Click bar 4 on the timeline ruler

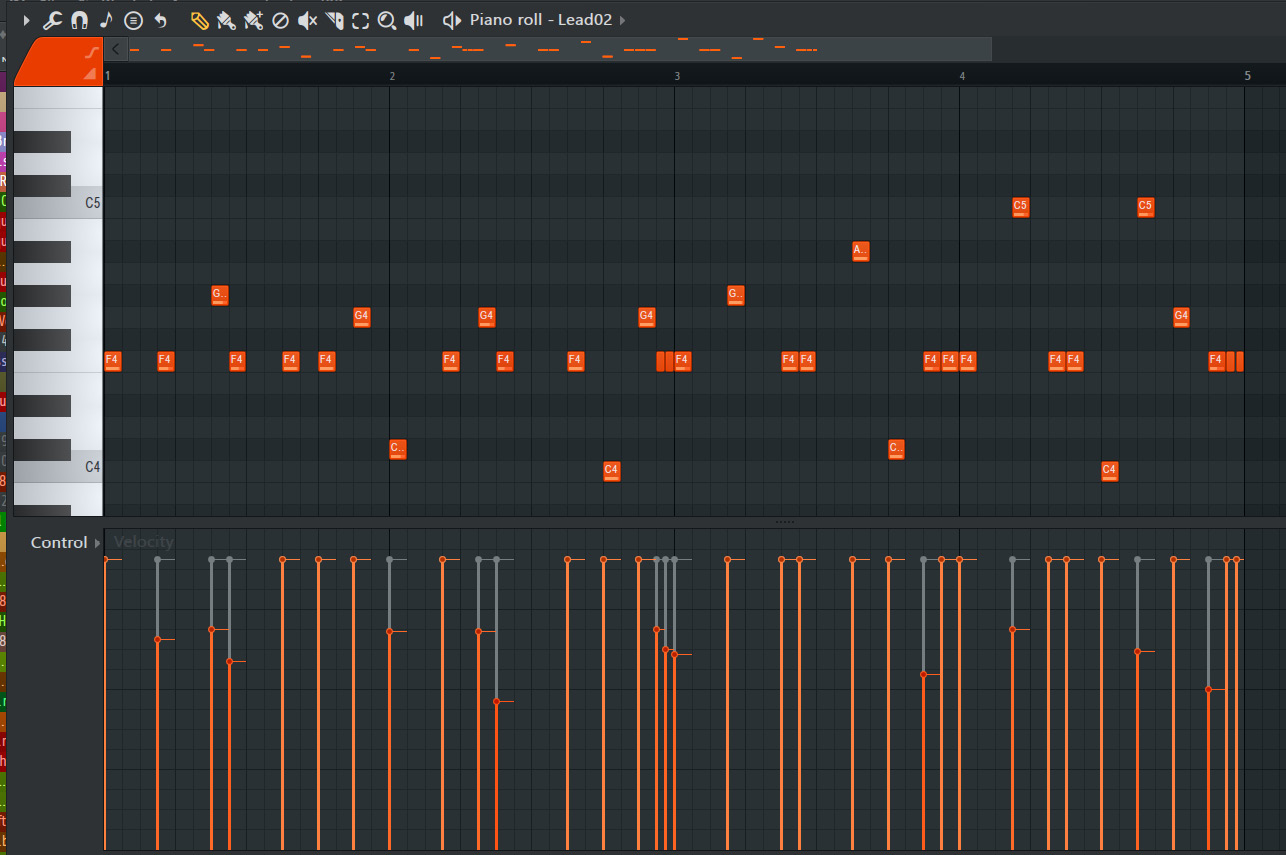pos(962,76)
